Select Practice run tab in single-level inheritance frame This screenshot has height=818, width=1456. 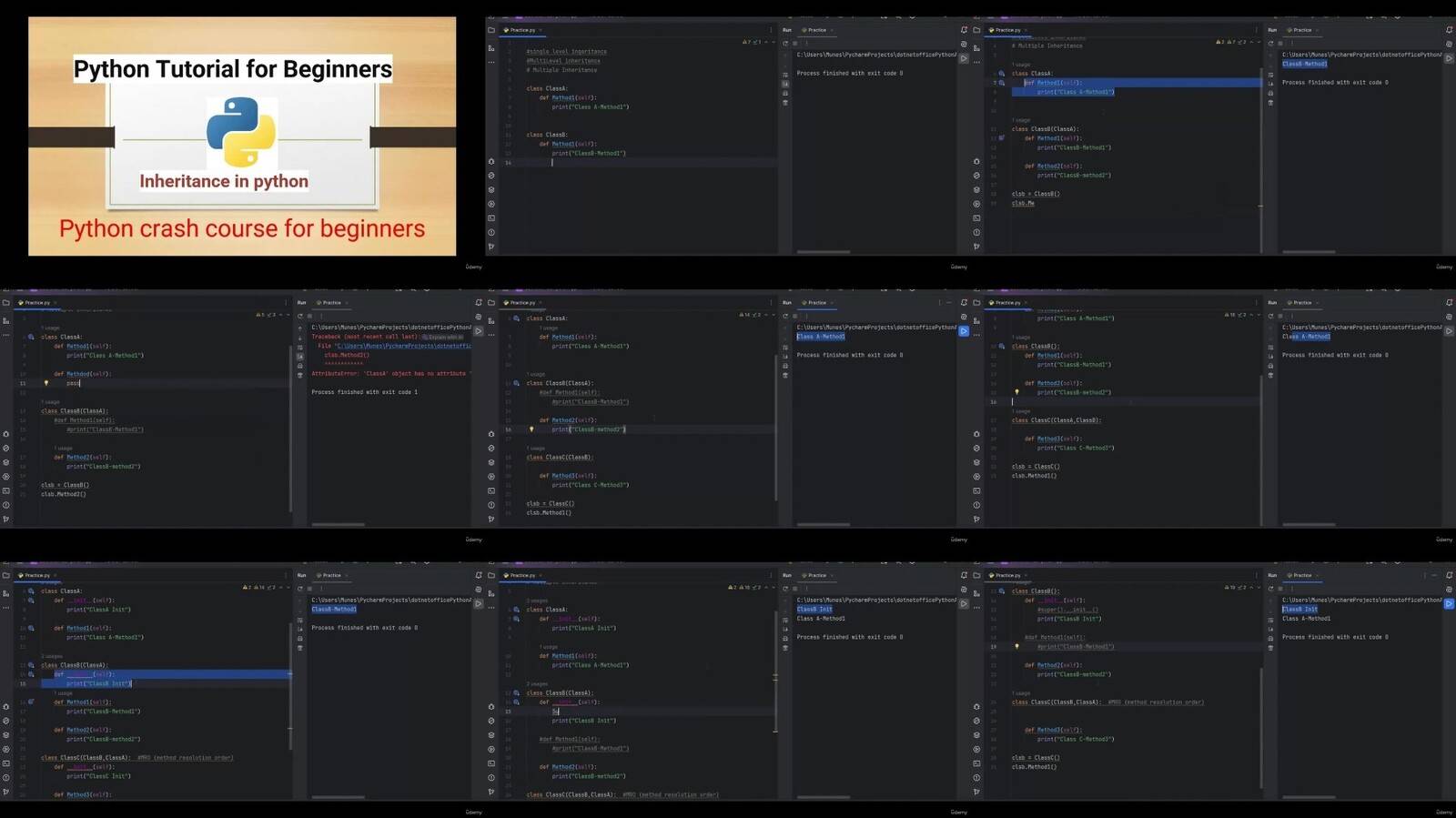click(816, 30)
